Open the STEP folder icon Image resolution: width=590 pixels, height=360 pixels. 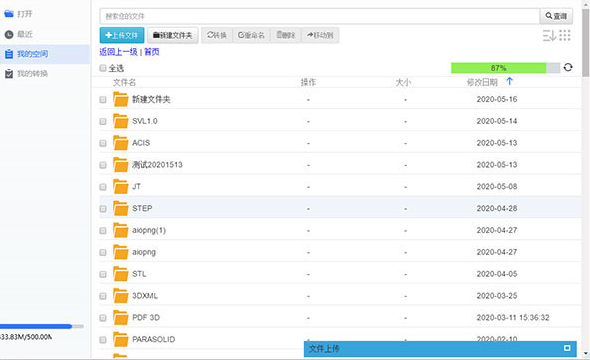[x=121, y=208]
